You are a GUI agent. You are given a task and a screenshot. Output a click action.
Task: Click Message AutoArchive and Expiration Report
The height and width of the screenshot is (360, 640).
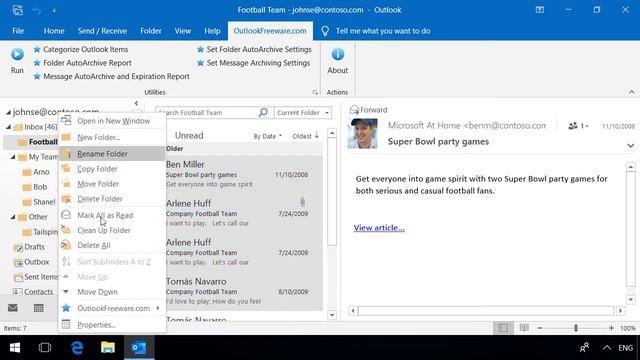(x=111, y=76)
